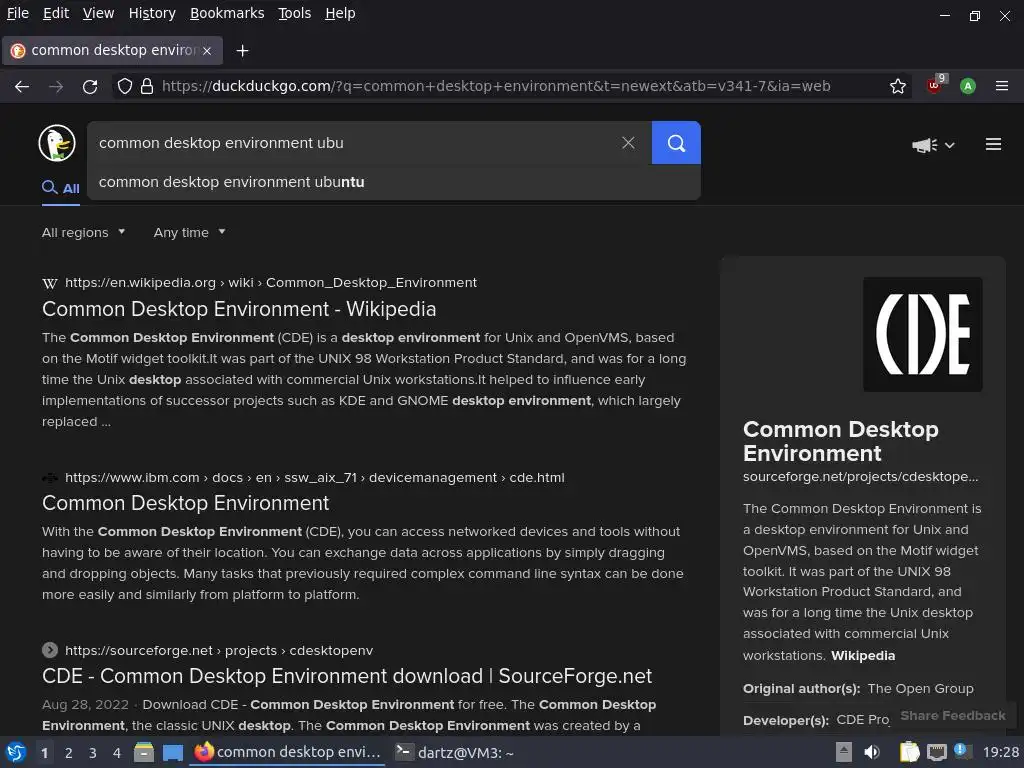Open the Bookmarks menu
The width and height of the screenshot is (1024, 768).
click(x=227, y=13)
